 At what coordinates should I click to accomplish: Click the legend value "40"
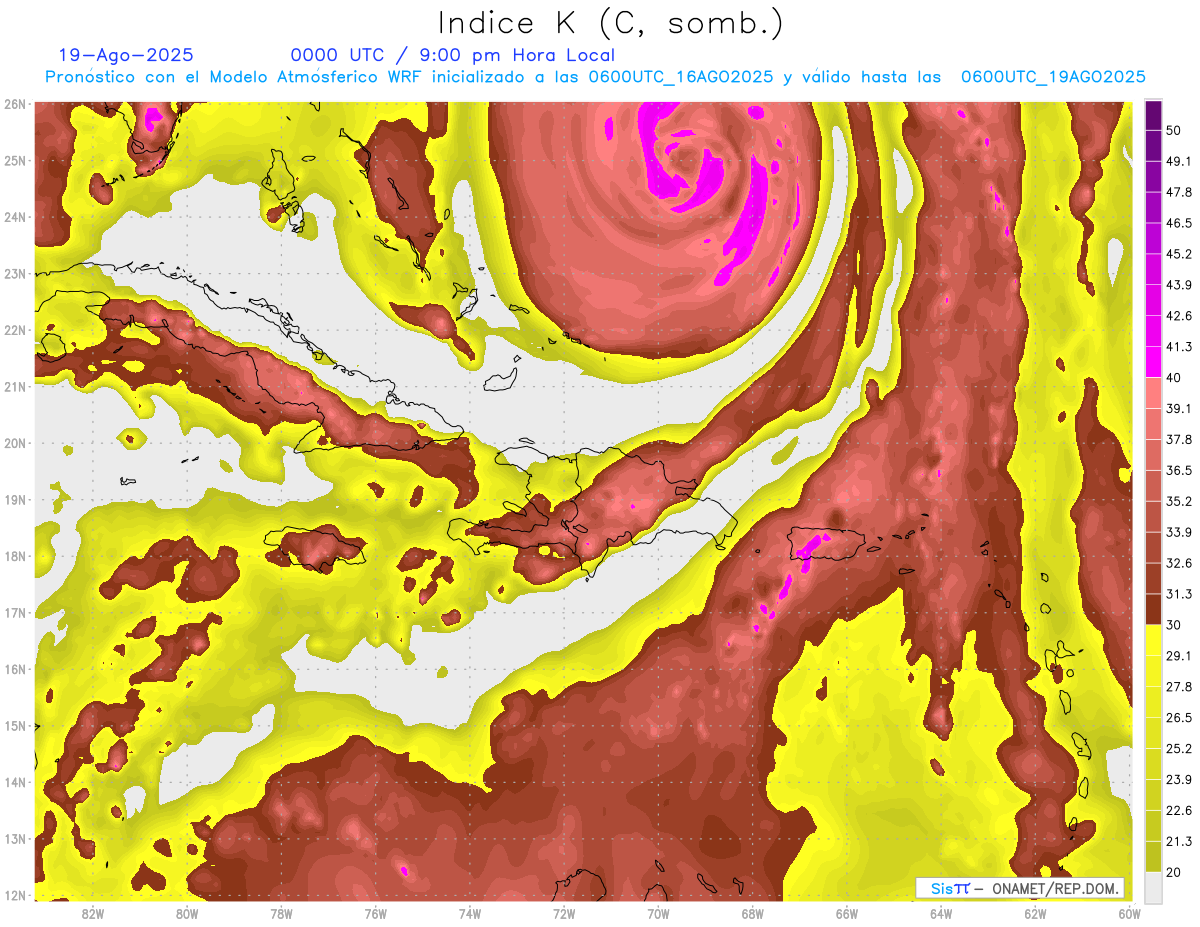(x=1174, y=378)
